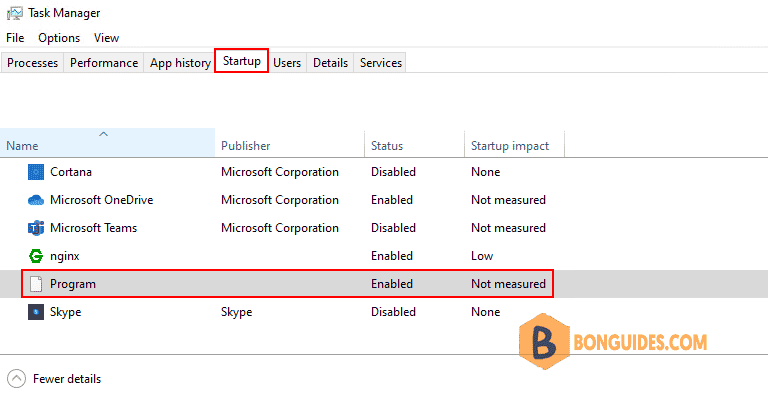Switch to the Services tab

coord(381,63)
